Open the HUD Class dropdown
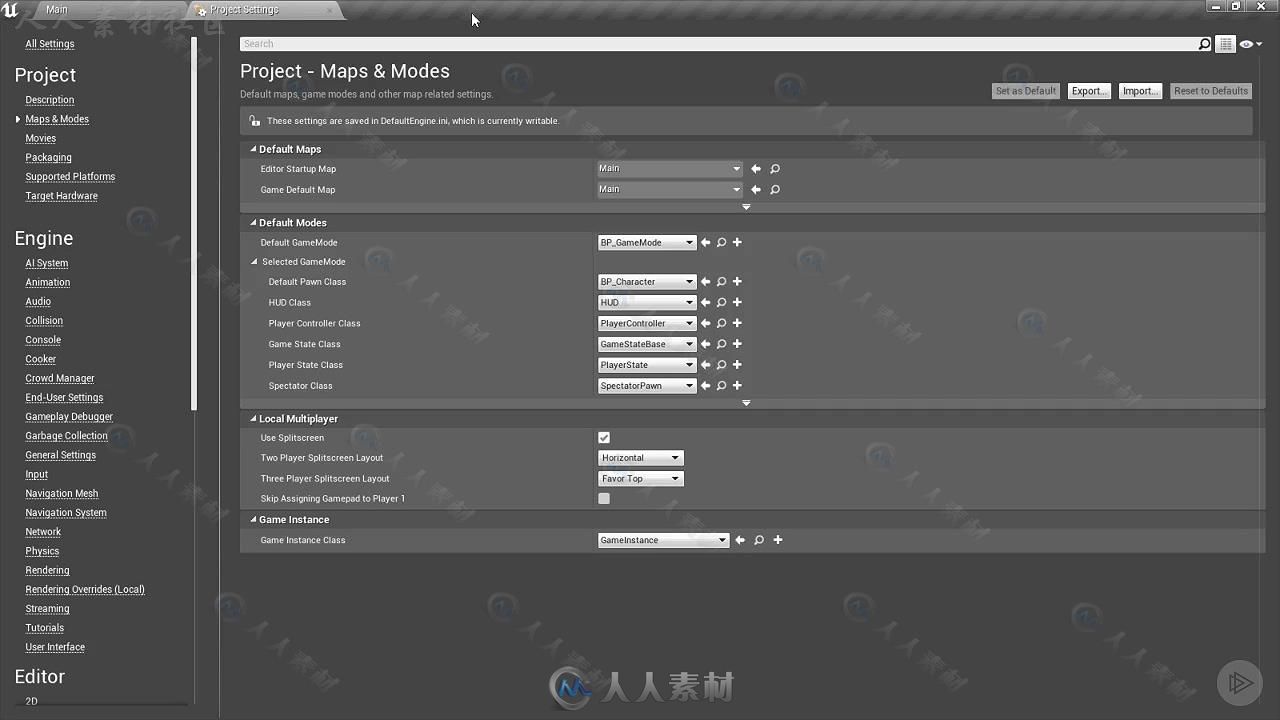Image resolution: width=1280 pixels, height=720 pixels. pos(647,303)
